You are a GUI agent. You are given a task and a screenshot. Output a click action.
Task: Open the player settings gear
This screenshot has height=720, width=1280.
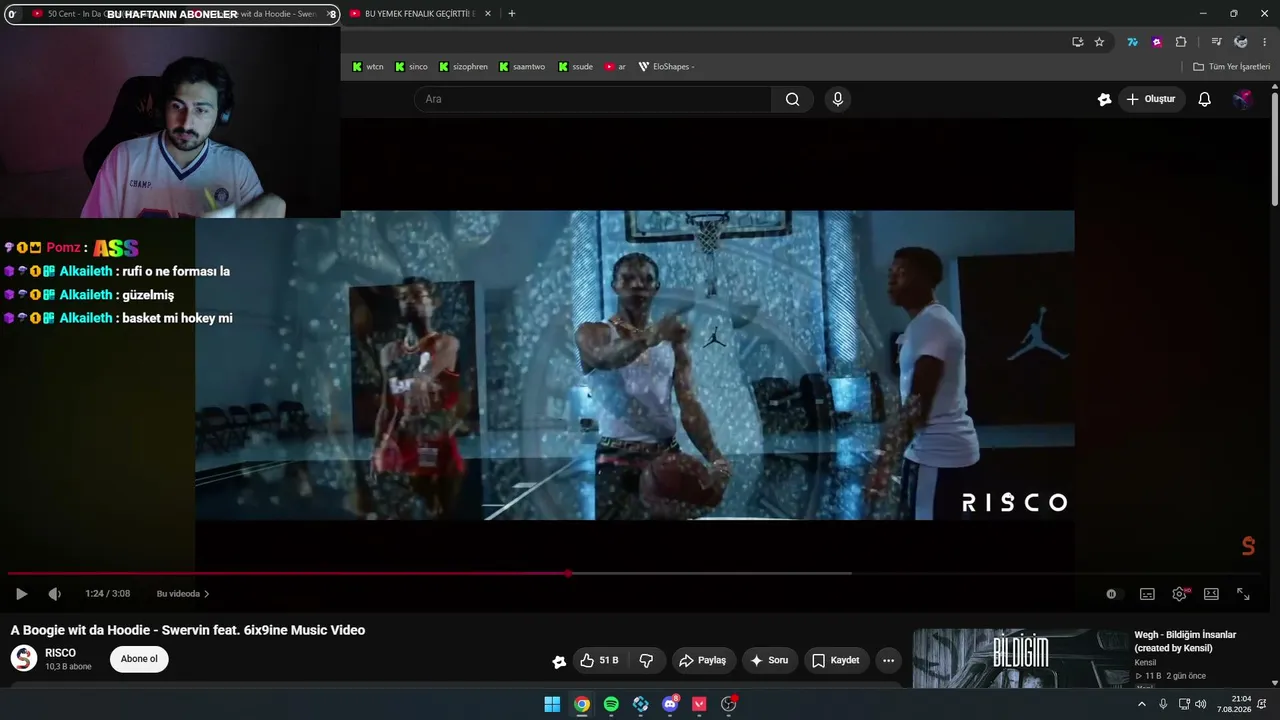click(1180, 594)
